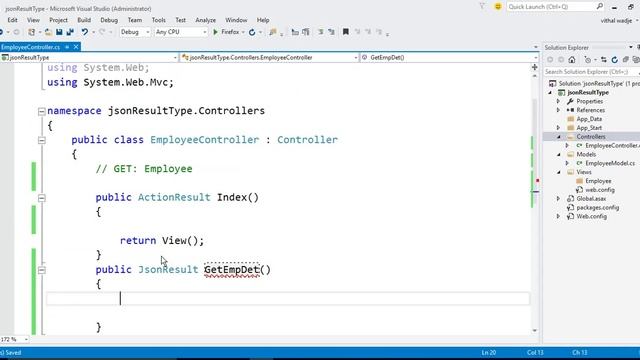Open the Test menu
Screen dimensions: 640x360
point(180,20)
